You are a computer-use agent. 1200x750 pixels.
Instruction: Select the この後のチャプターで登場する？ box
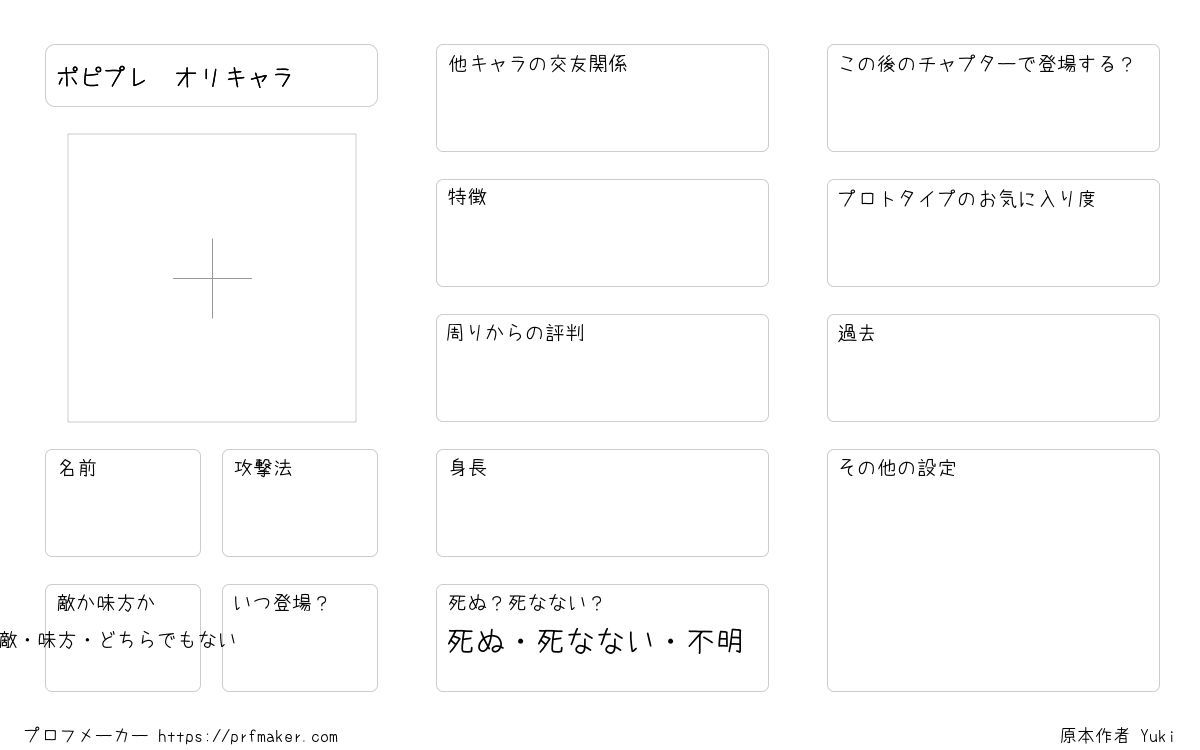click(x=993, y=98)
